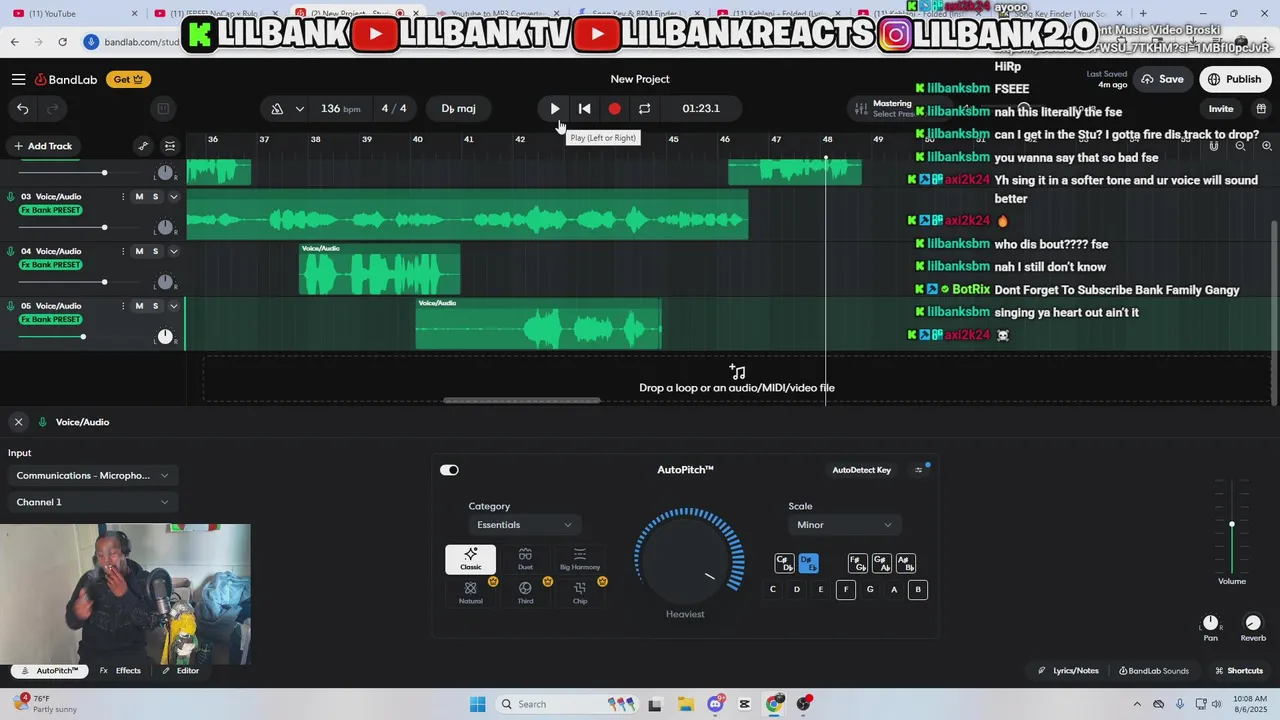Toggle the AutoPitch on/off switch
This screenshot has height=720, width=1280.
coord(449,470)
